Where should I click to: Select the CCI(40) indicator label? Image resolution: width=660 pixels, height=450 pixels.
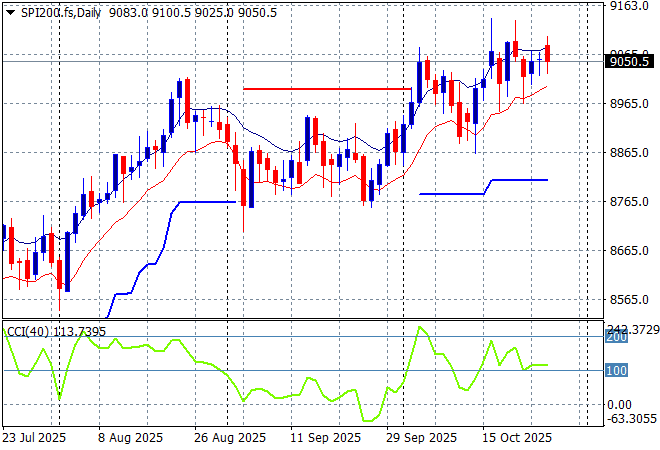(x=28, y=332)
